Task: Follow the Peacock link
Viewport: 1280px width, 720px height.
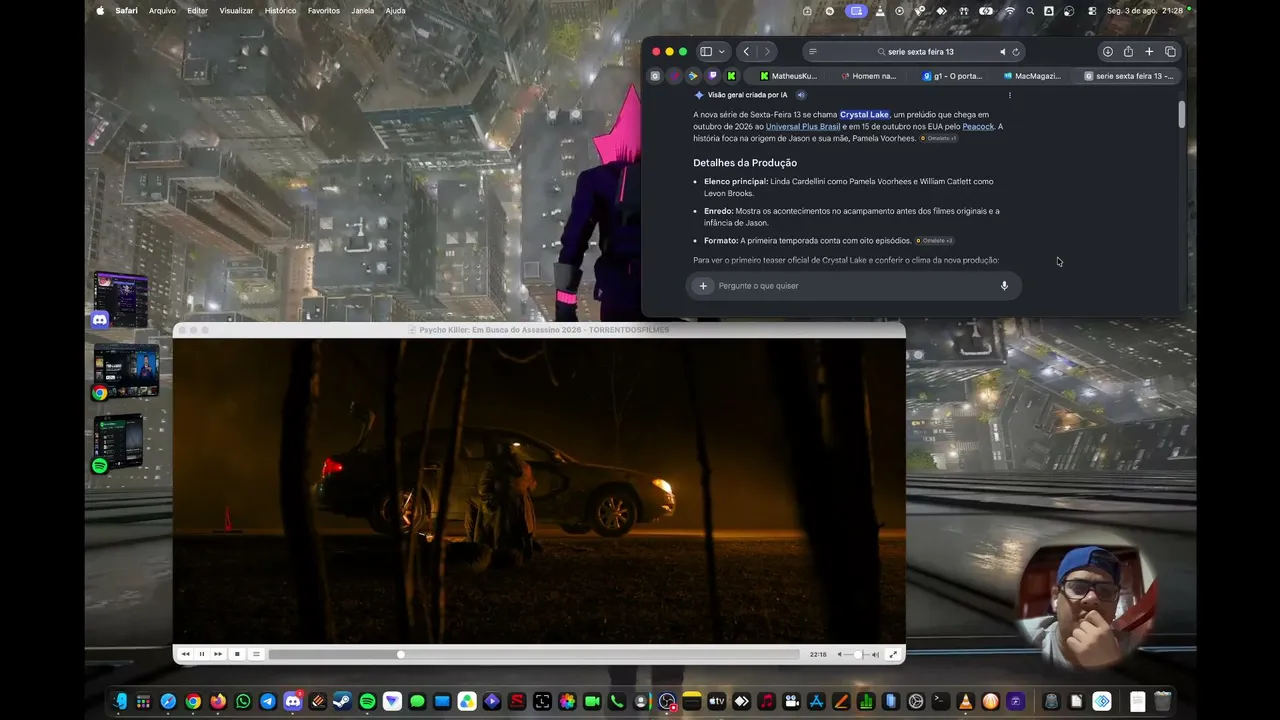Action: (978, 126)
